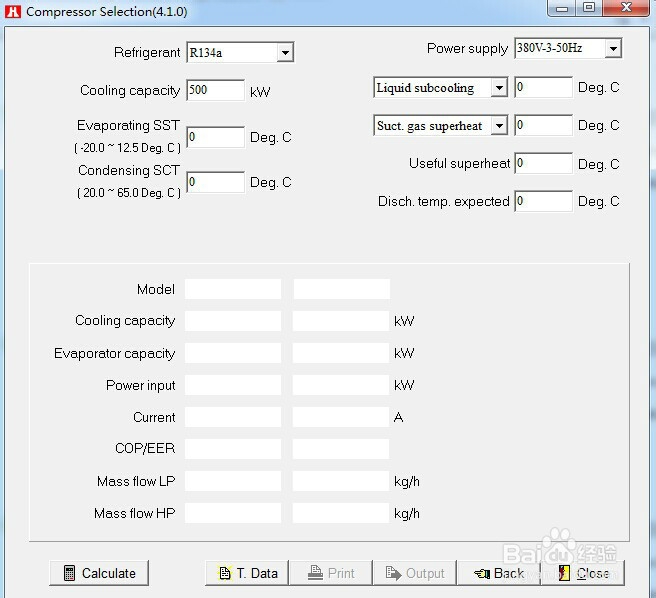Viewport: 656px width, 598px height.
Task: Click second Mass flow HP result field
Action: click(x=341, y=513)
